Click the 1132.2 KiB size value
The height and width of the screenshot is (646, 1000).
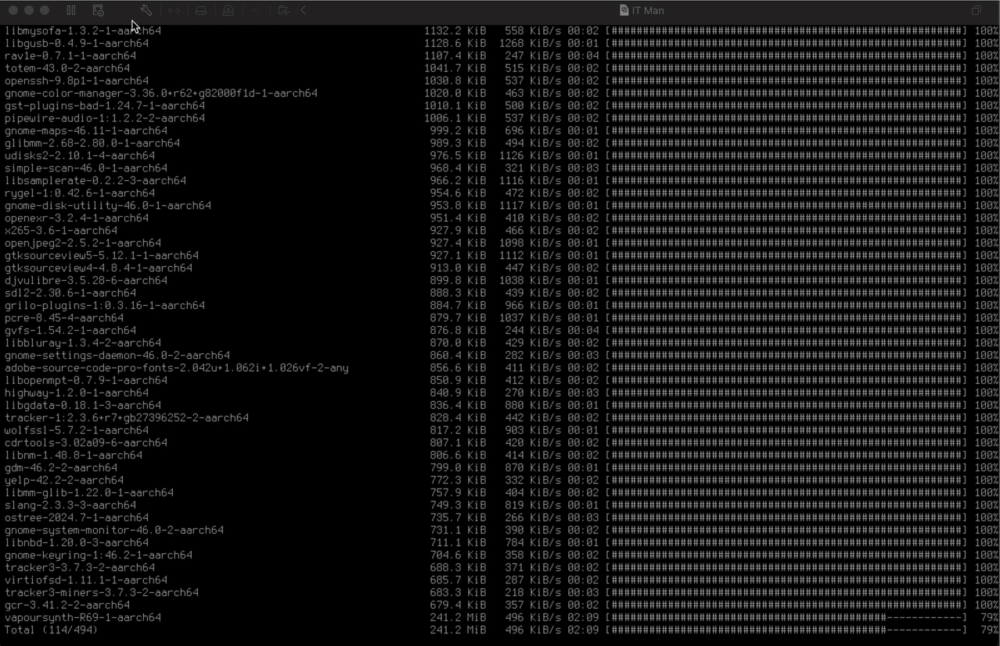coord(455,31)
